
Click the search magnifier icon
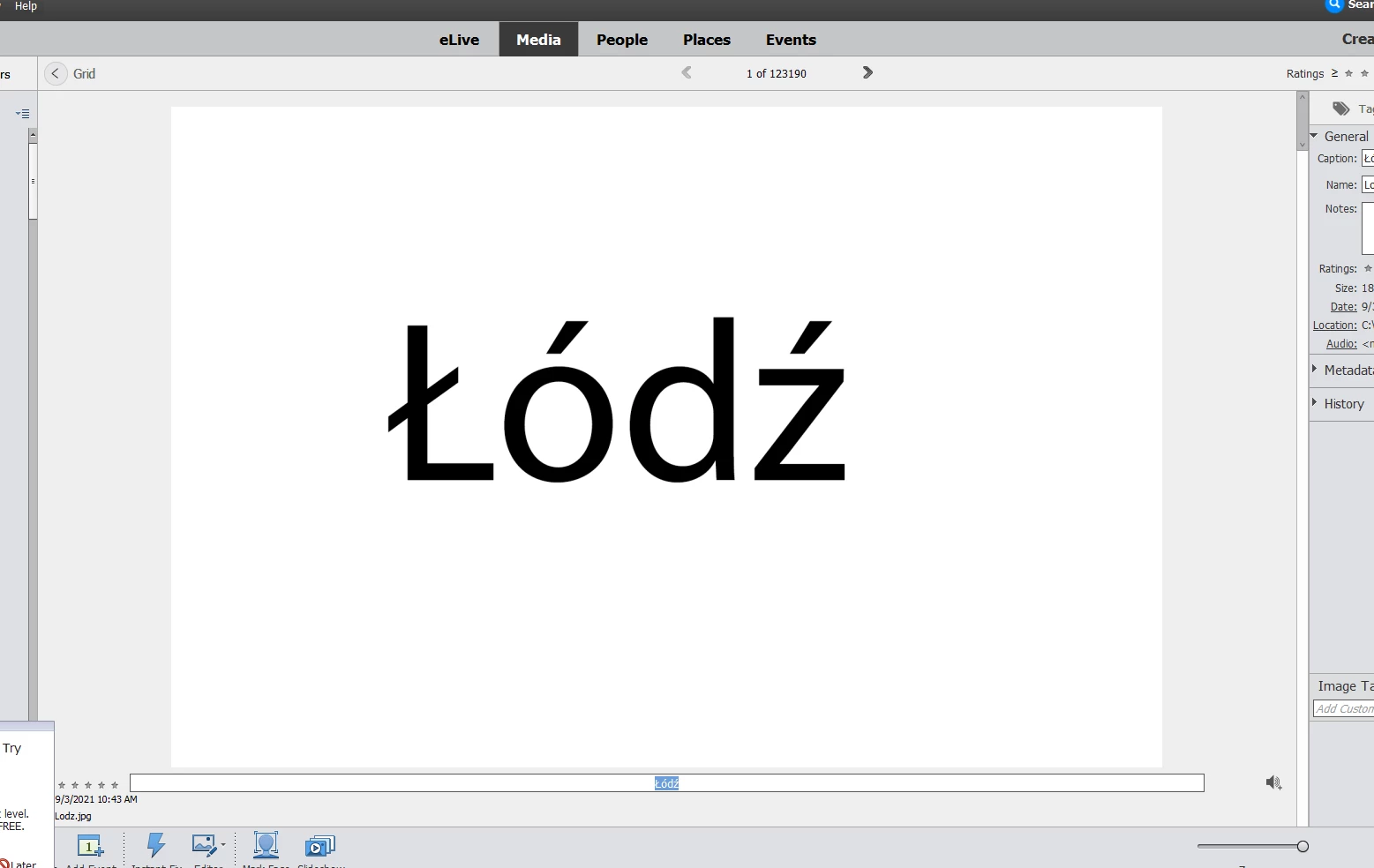[1334, 5]
